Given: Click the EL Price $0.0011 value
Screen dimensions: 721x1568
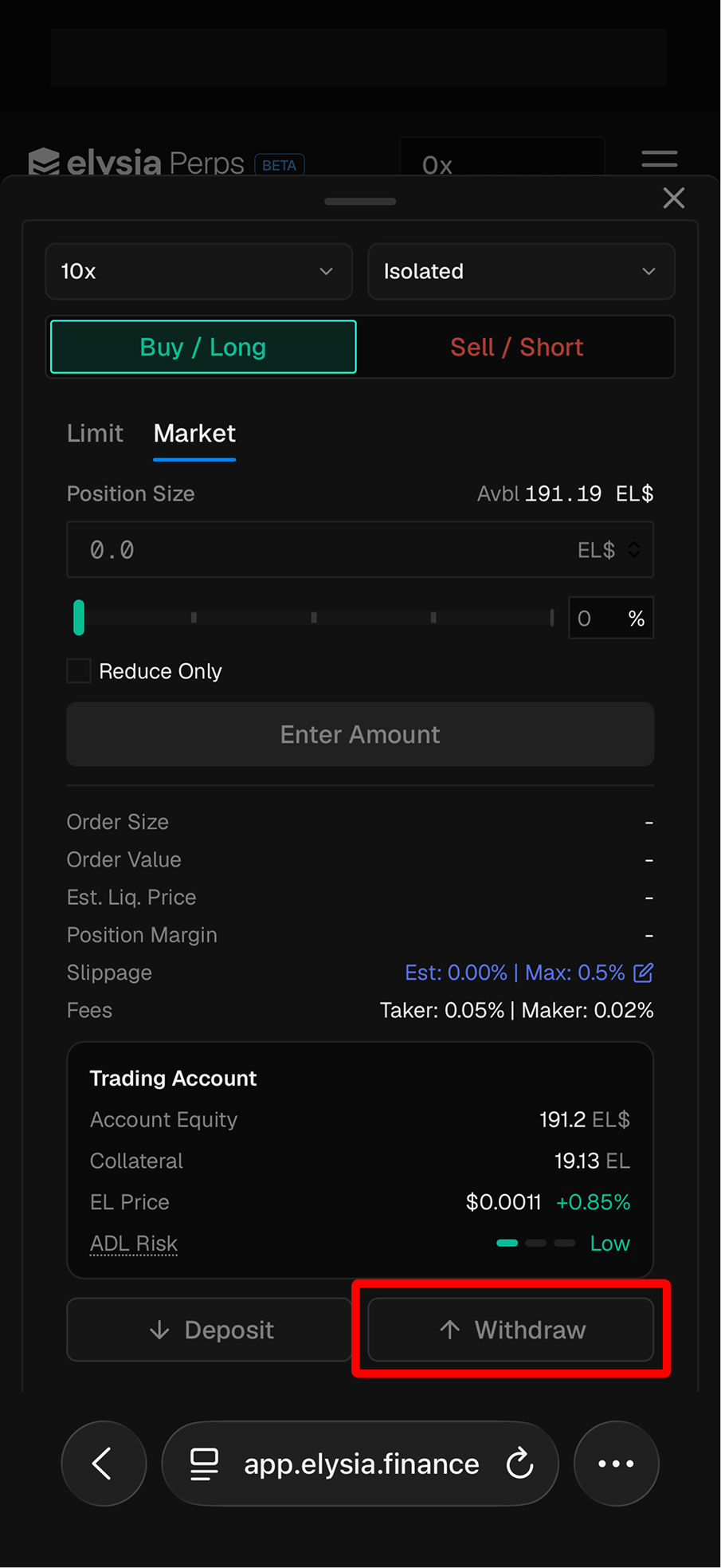Looking at the screenshot, I should (504, 1202).
